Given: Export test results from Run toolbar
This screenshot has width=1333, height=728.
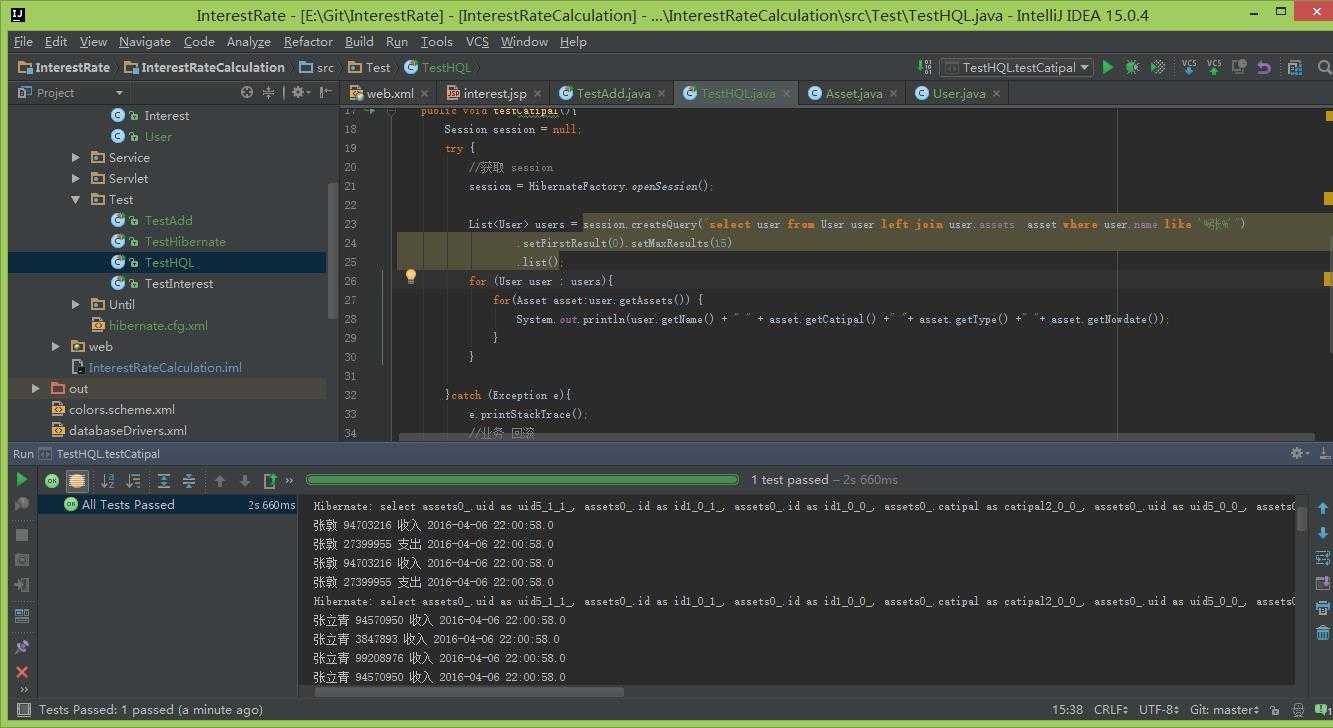Looking at the screenshot, I should pyautogui.click(x=269, y=481).
